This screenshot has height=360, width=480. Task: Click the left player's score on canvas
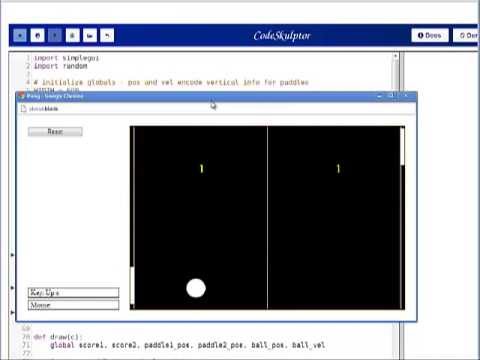pos(202,169)
